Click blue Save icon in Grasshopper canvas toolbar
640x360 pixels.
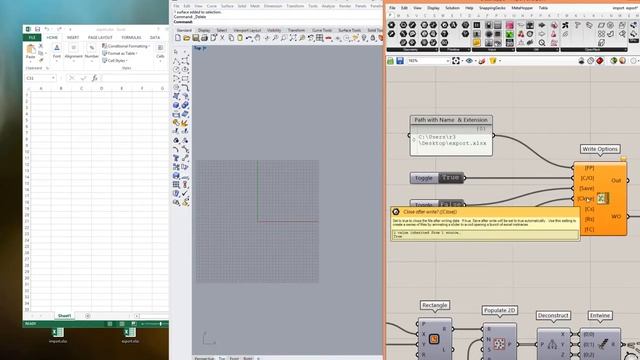coord(400,61)
